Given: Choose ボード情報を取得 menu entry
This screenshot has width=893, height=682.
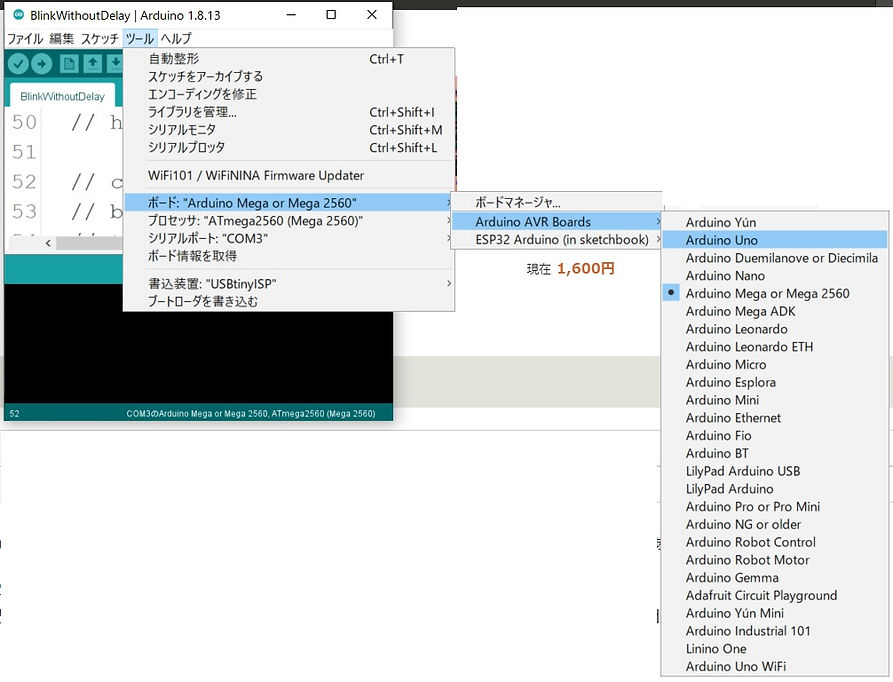Looking at the screenshot, I should point(289,256).
